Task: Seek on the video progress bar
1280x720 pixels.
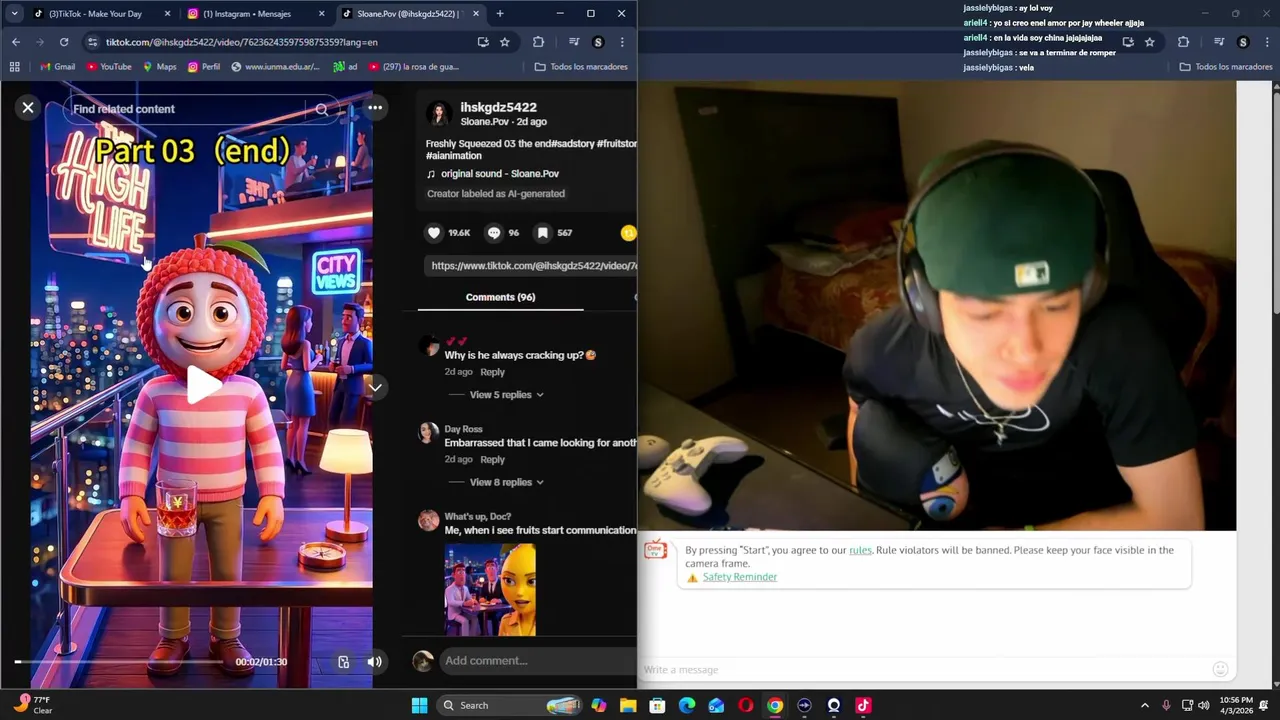Action: pyautogui.click(x=118, y=662)
